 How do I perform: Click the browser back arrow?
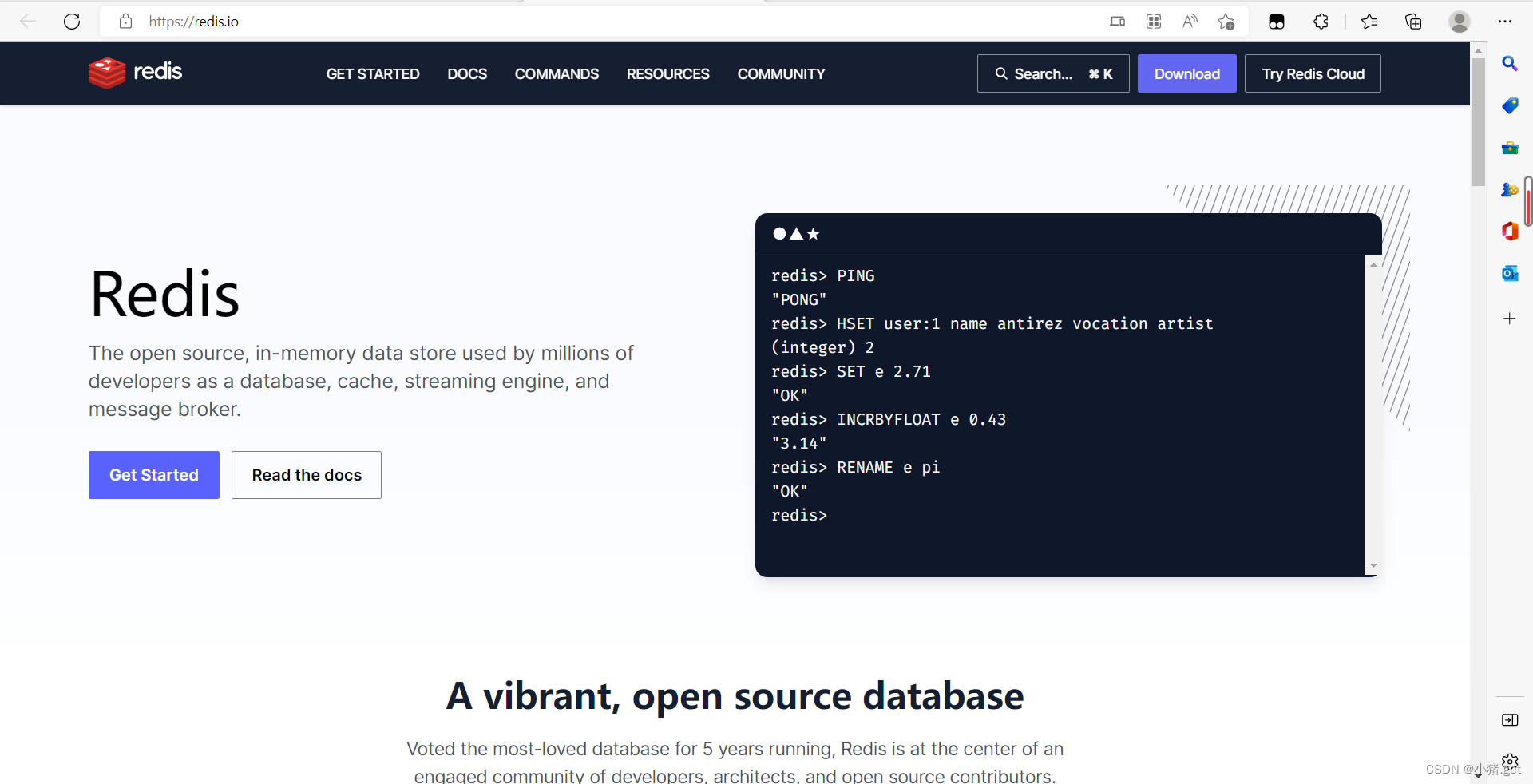[28, 22]
